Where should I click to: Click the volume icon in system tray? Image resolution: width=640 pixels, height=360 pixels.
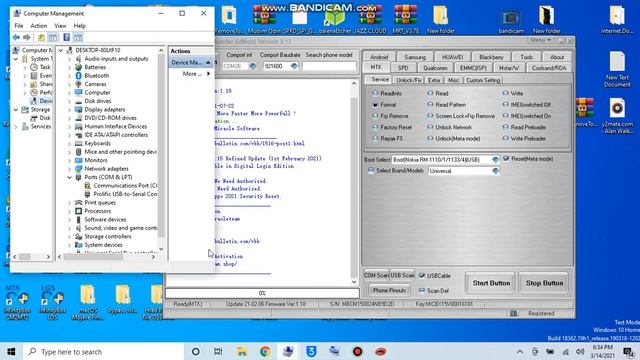pyautogui.click(x=580, y=351)
